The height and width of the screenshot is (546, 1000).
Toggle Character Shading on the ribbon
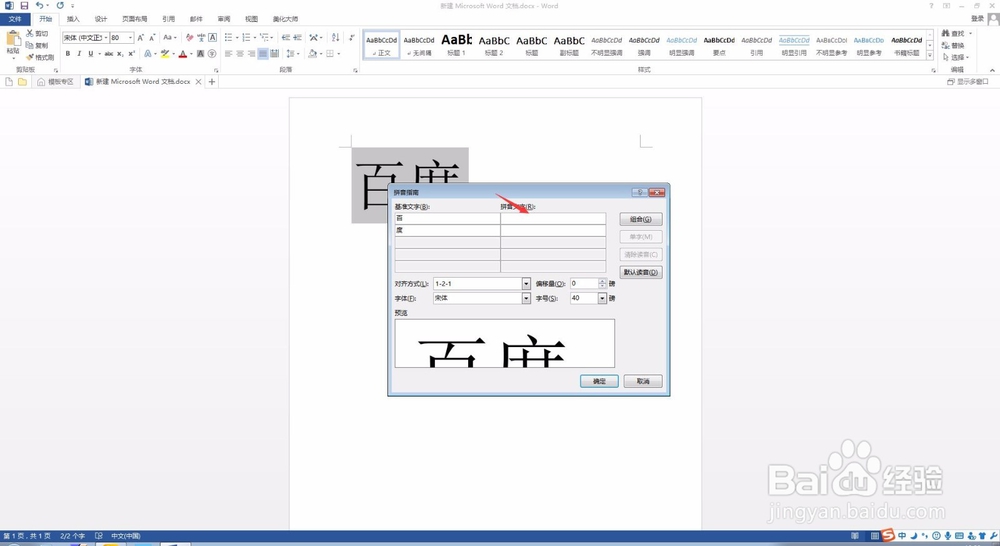pos(200,54)
